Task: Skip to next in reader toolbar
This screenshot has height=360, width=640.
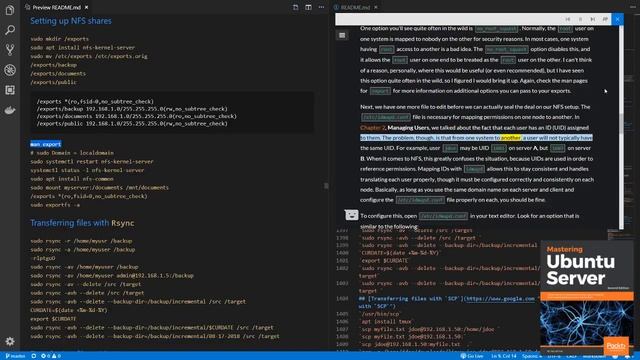Action: click(593, 19)
